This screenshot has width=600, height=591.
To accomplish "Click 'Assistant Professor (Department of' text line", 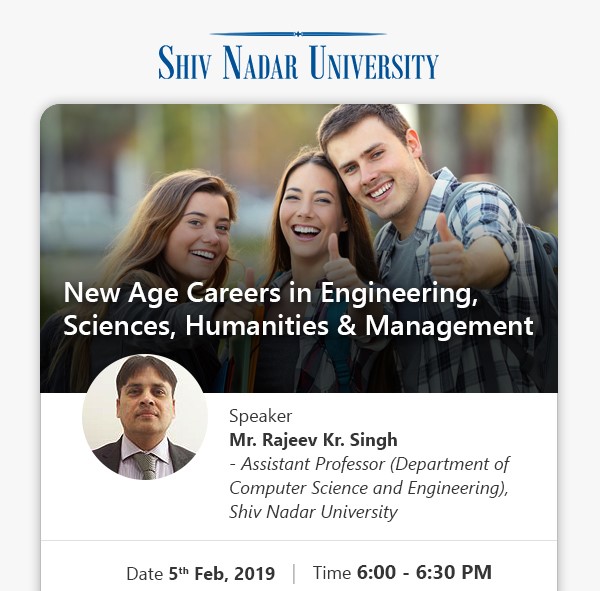I will coord(369,464).
